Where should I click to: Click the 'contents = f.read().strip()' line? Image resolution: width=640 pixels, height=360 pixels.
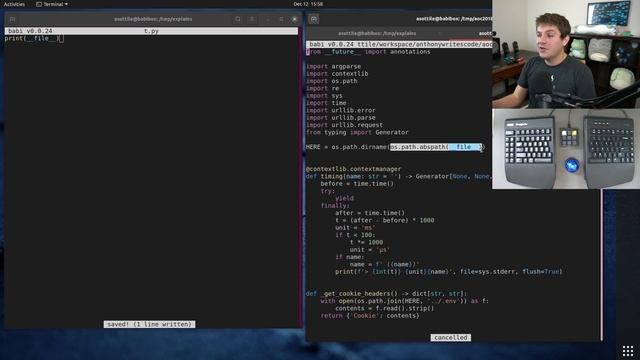coord(385,309)
